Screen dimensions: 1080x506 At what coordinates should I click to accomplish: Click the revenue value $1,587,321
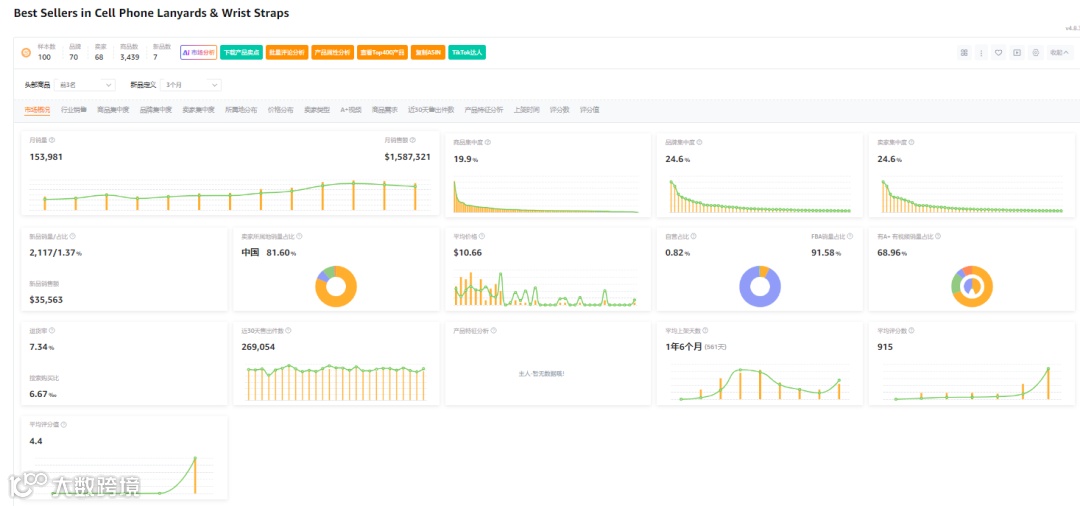pyautogui.click(x=407, y=156)
